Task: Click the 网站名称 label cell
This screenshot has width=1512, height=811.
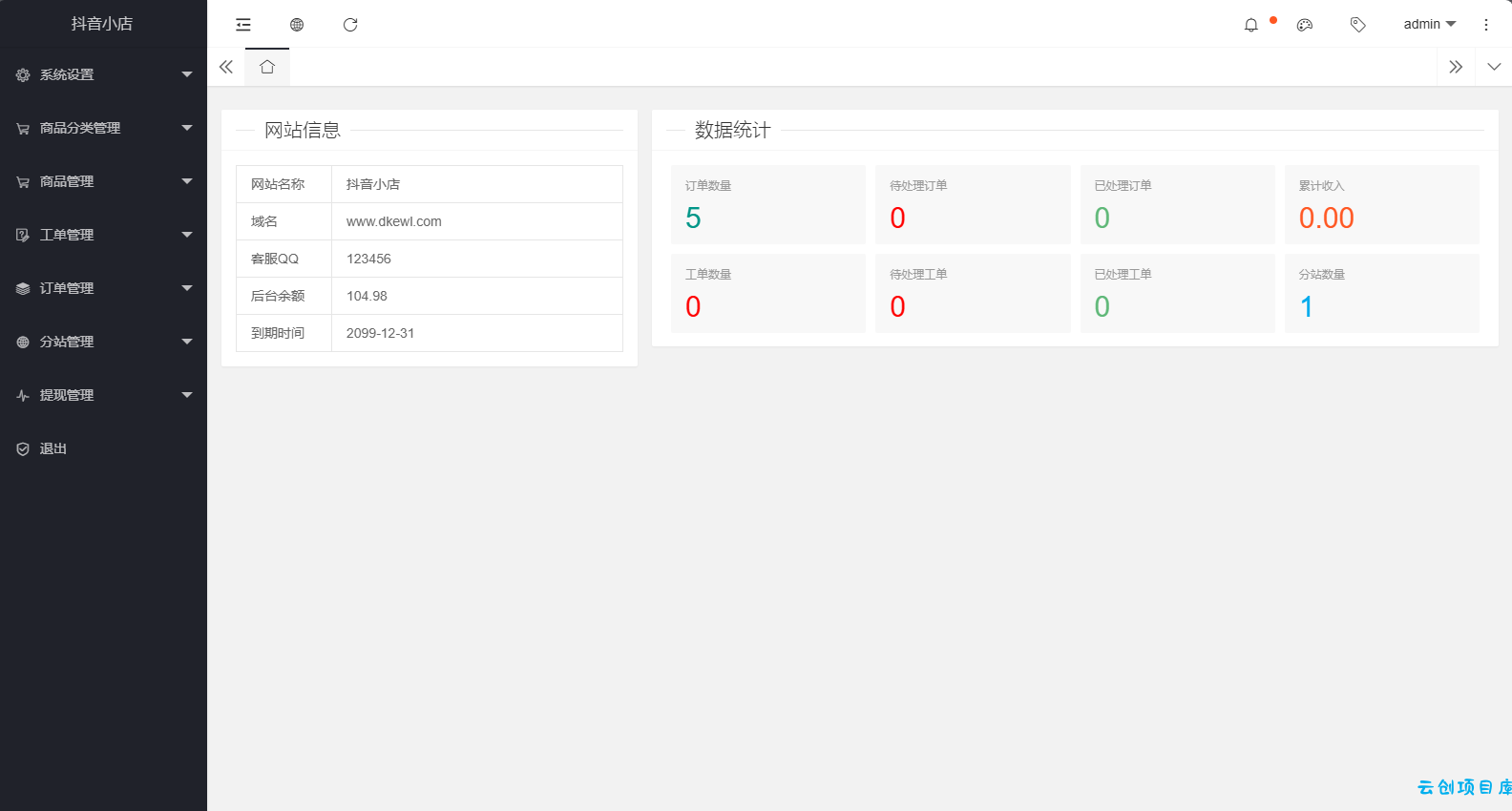Action: pos(284,184)
